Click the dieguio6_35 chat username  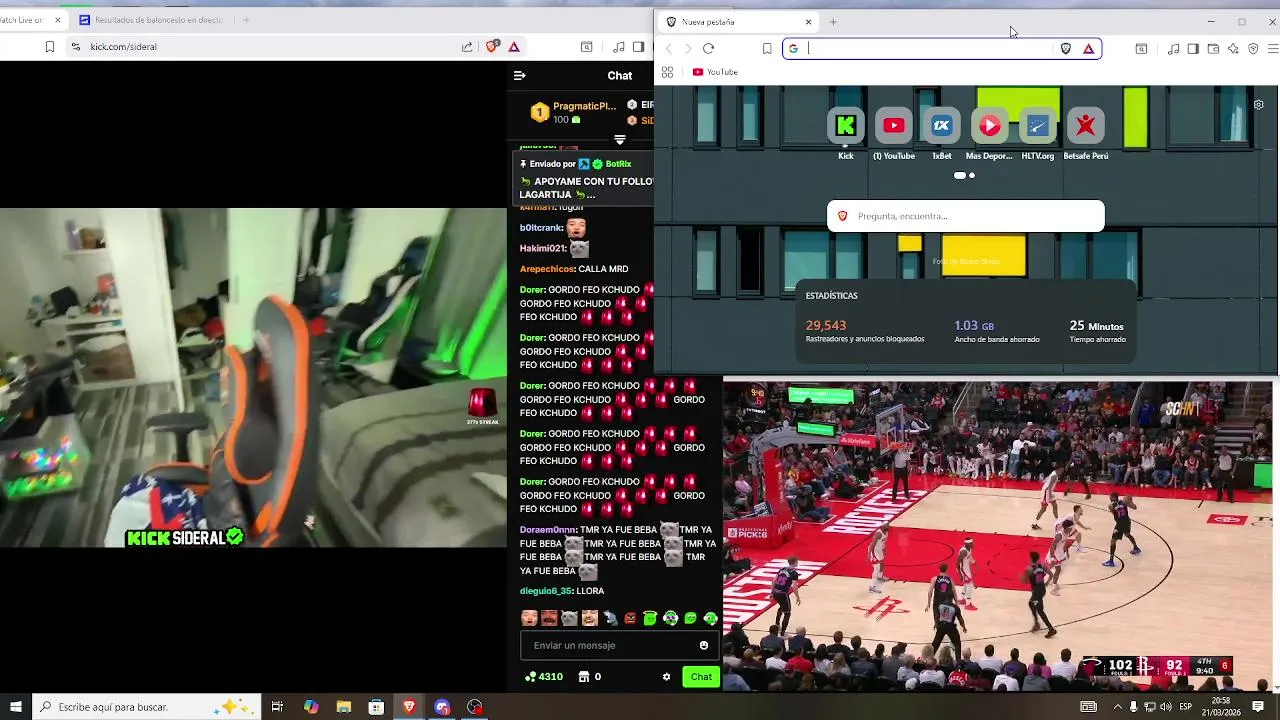pos(545,591)
